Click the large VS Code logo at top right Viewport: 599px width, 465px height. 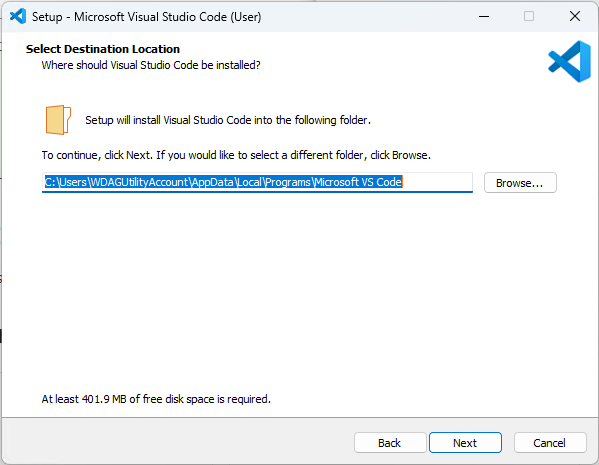pyautogui.click(x=570, y=62)
